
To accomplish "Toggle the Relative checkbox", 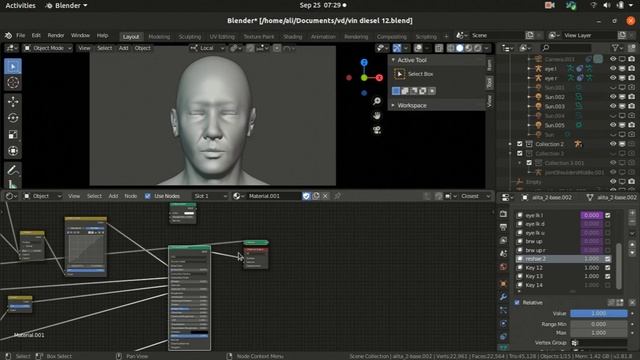I will (x=517, y=302).
